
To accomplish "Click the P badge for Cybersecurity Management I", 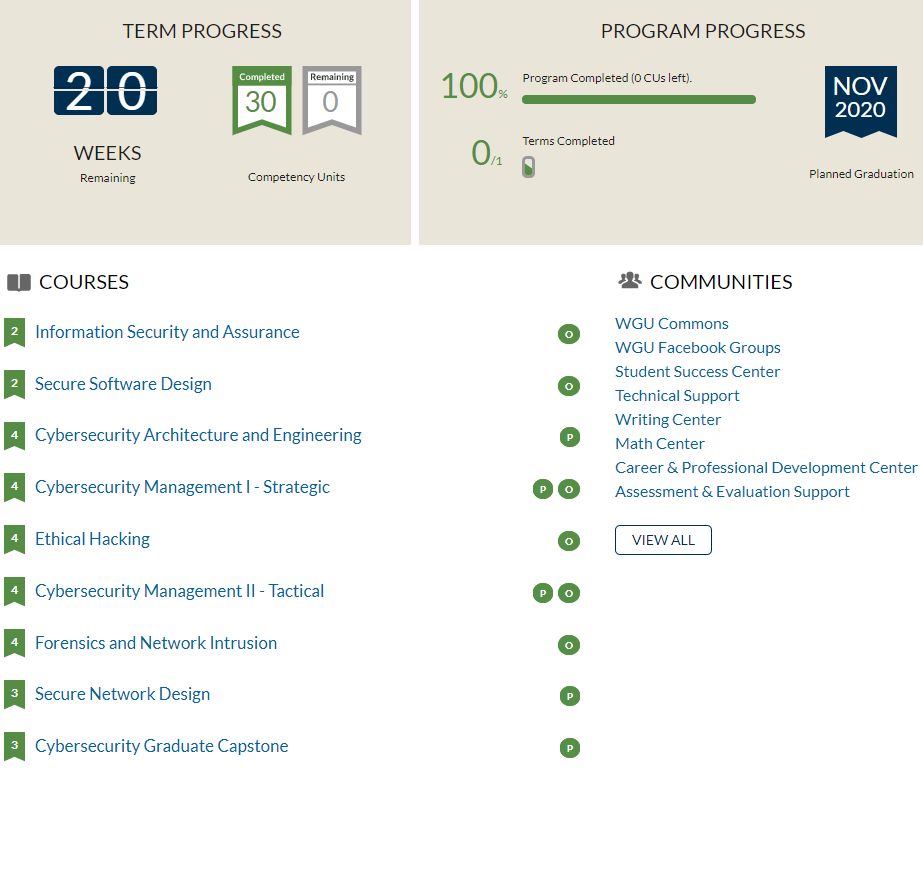I will (x=542, y=489).
